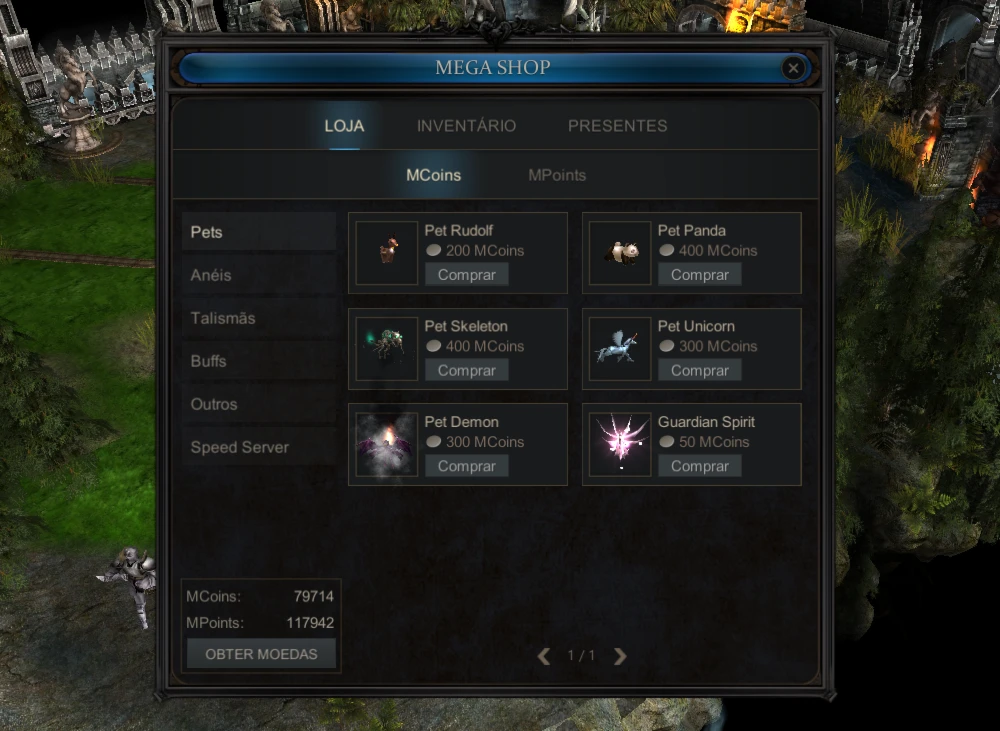The width and height of the screenshot is (1000, 731).
Task: Click the Obter Moedas button
Action: [x=261, y=654]
